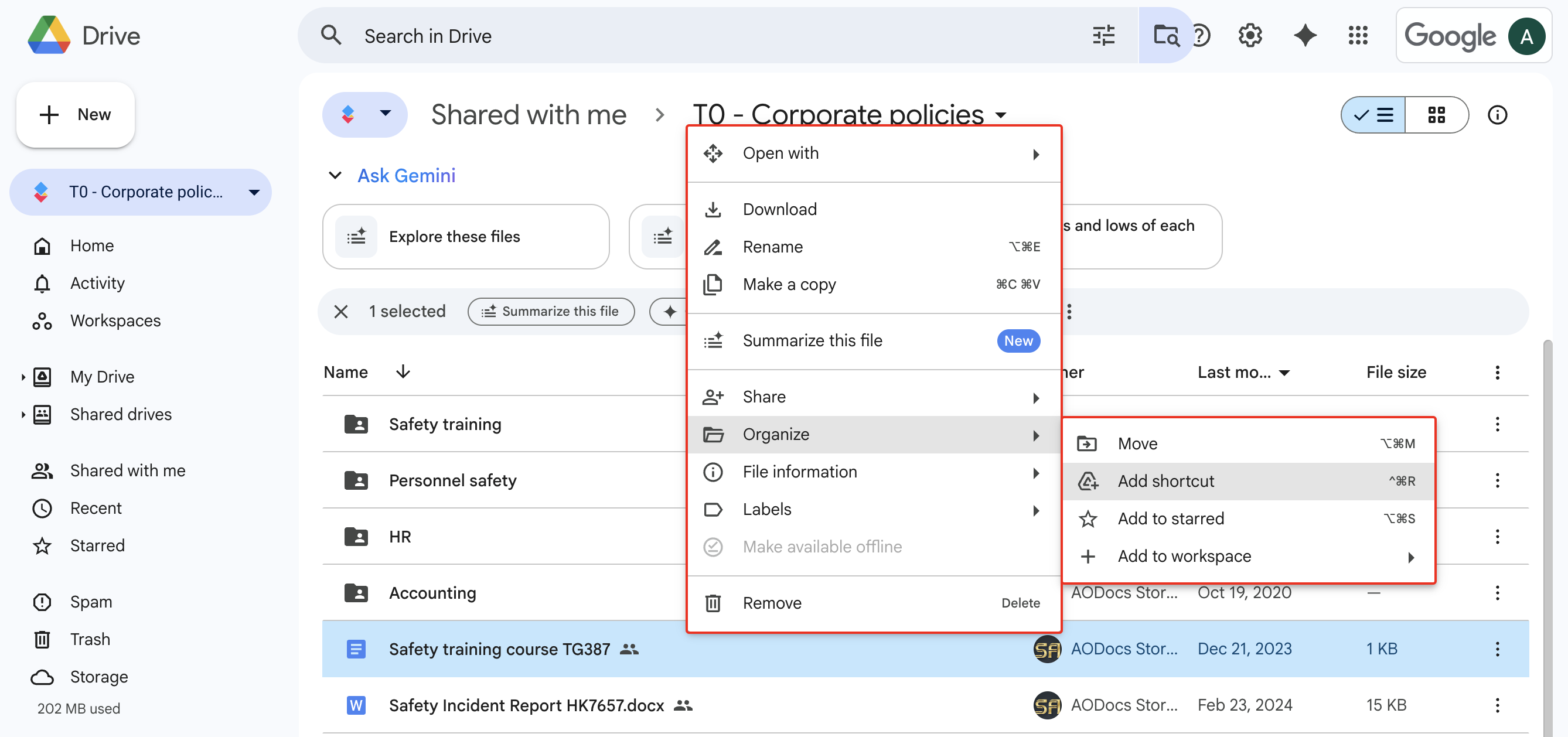Screen dimensions: 1568x737
Task: Open Drive settings gear
Action: click(1250, 35)
